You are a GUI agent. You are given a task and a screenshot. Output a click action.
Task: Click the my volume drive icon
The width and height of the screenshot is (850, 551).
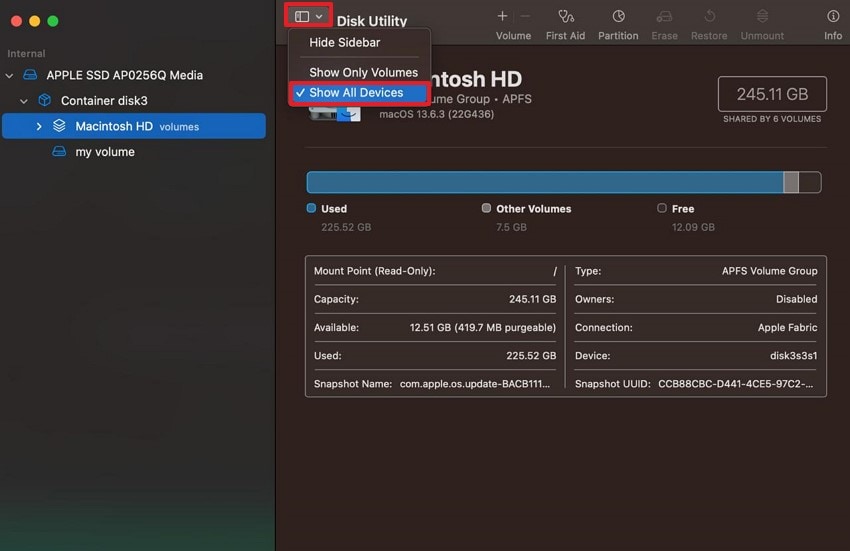coord(59,151)
